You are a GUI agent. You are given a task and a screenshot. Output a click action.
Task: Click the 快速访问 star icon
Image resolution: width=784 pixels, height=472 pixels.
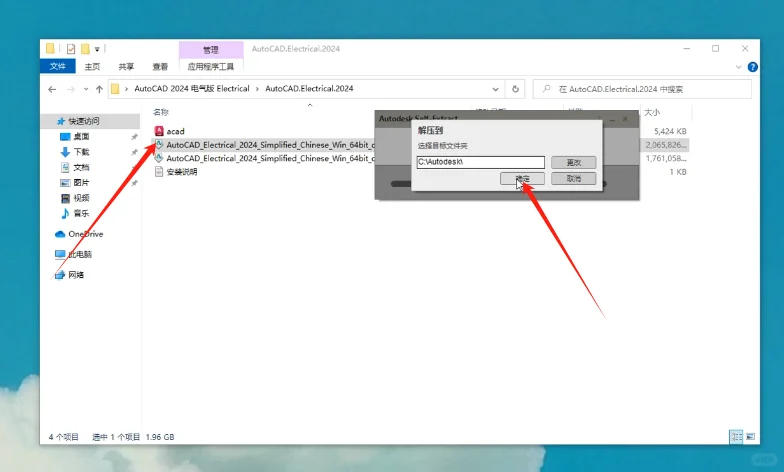pyautogui.click(x=61, y=121)
